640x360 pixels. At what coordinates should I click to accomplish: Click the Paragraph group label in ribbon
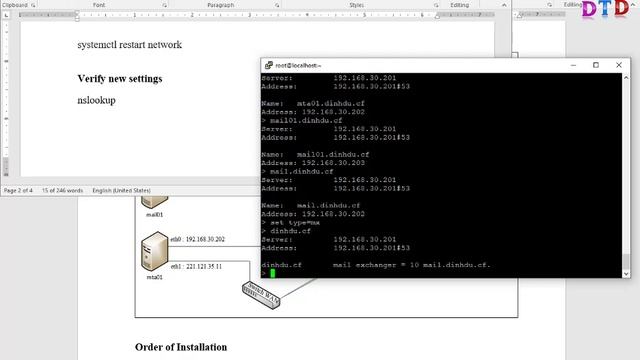click(x=221, y=5)
